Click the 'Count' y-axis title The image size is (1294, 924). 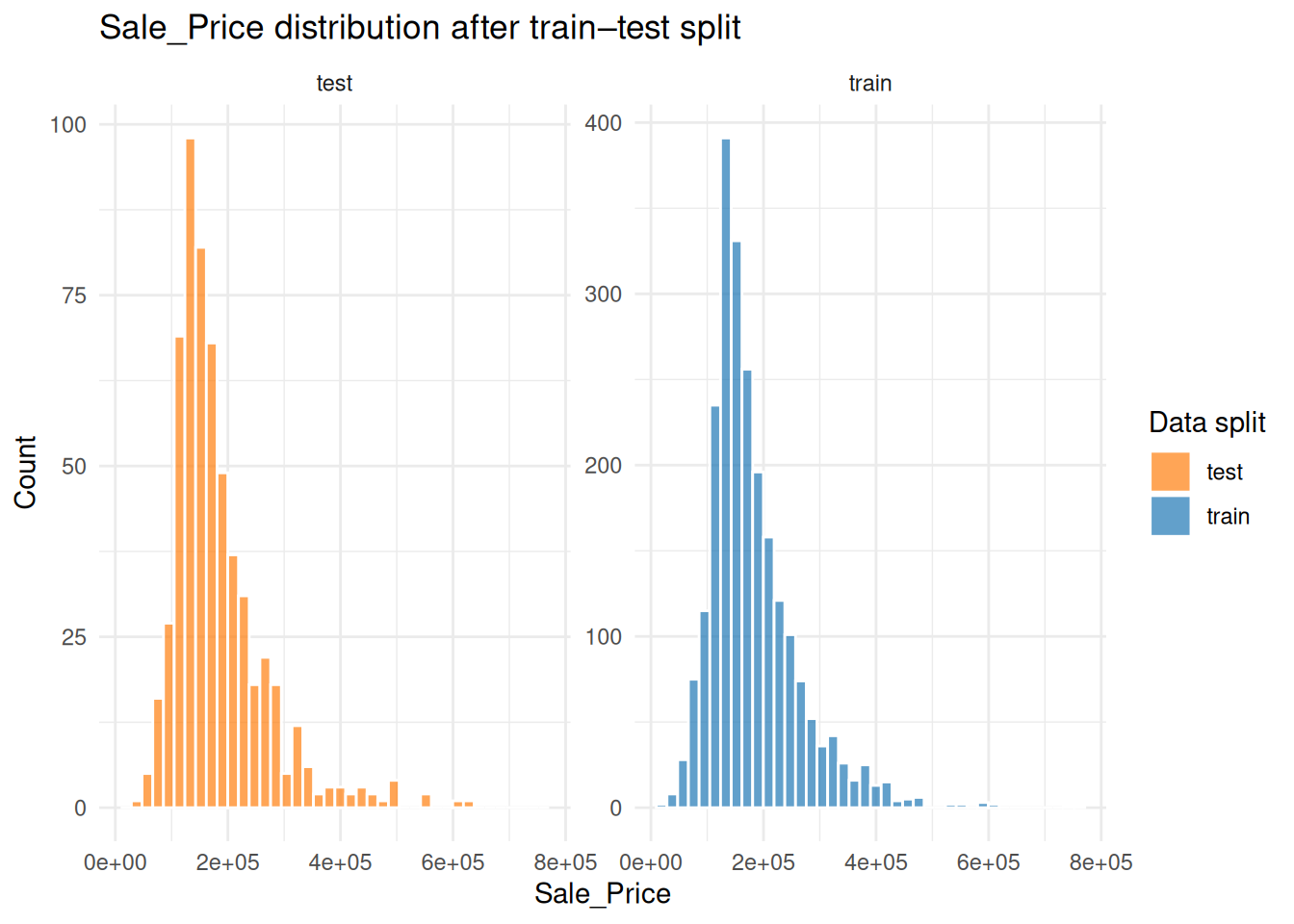click(25, 472)
